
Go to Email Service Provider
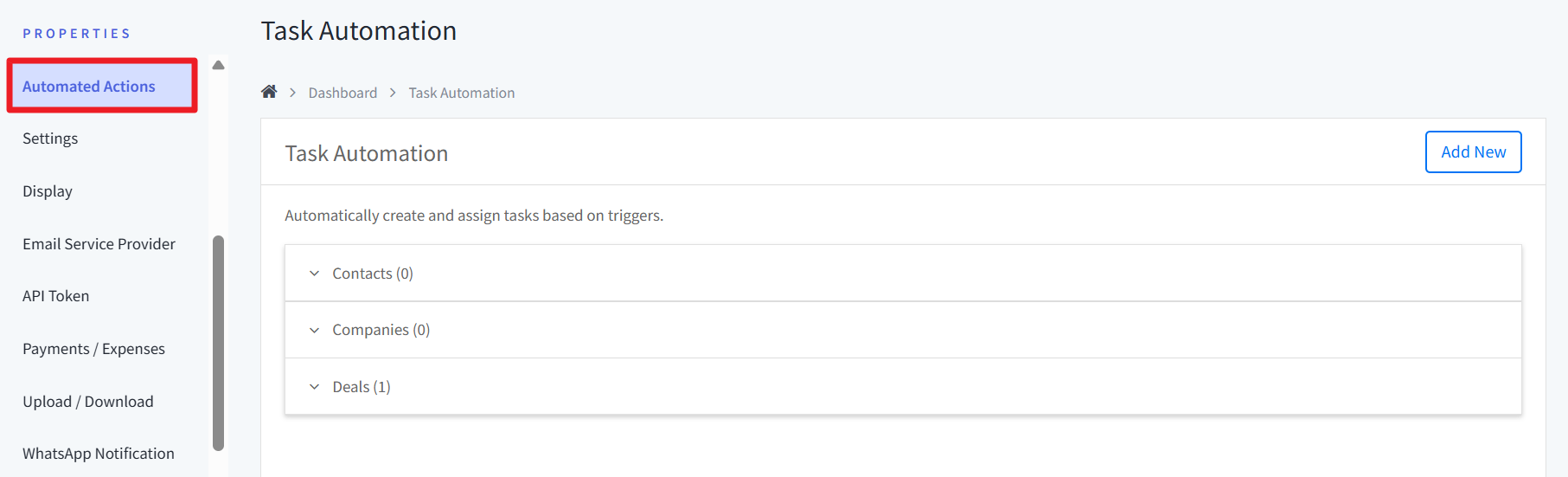[99, 244]
